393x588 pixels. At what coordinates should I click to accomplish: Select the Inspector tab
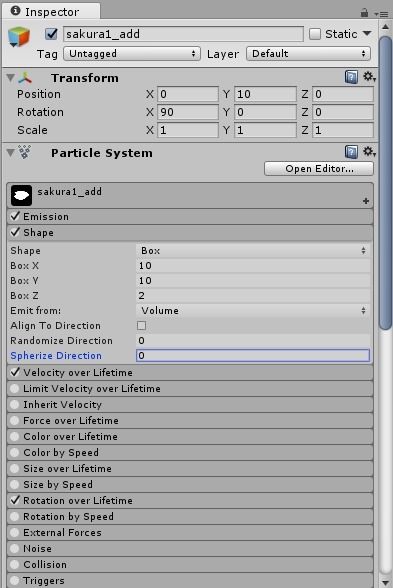[51, 12]
